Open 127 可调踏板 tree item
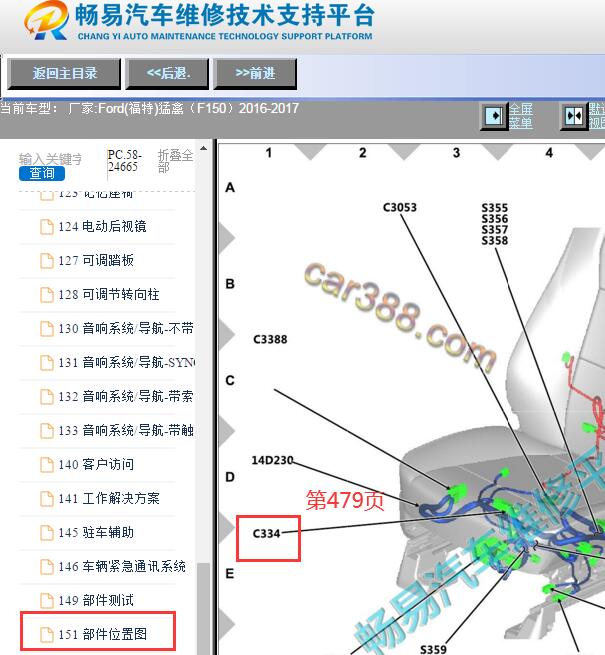The image size is (605, 655). pos(96,260)
